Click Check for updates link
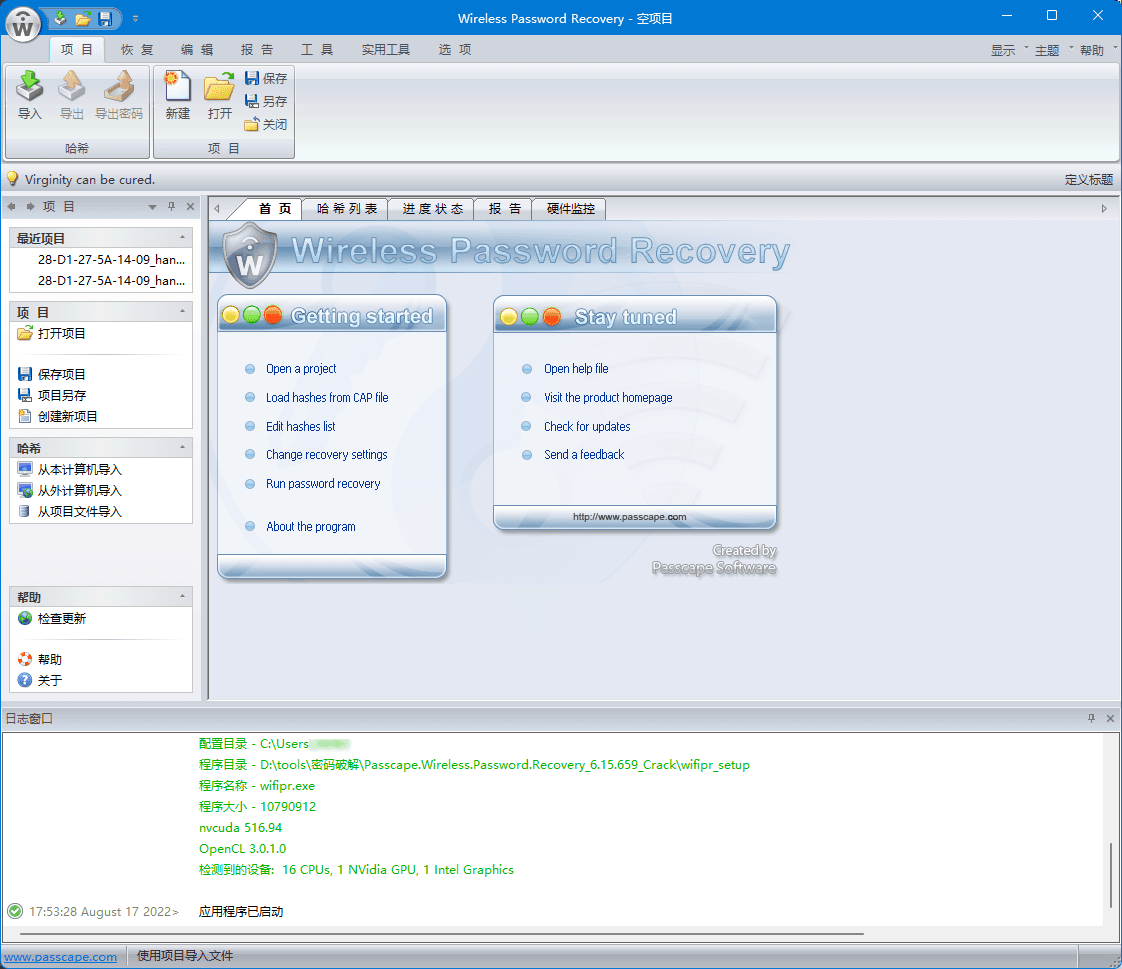 click(x=587, y=427)
